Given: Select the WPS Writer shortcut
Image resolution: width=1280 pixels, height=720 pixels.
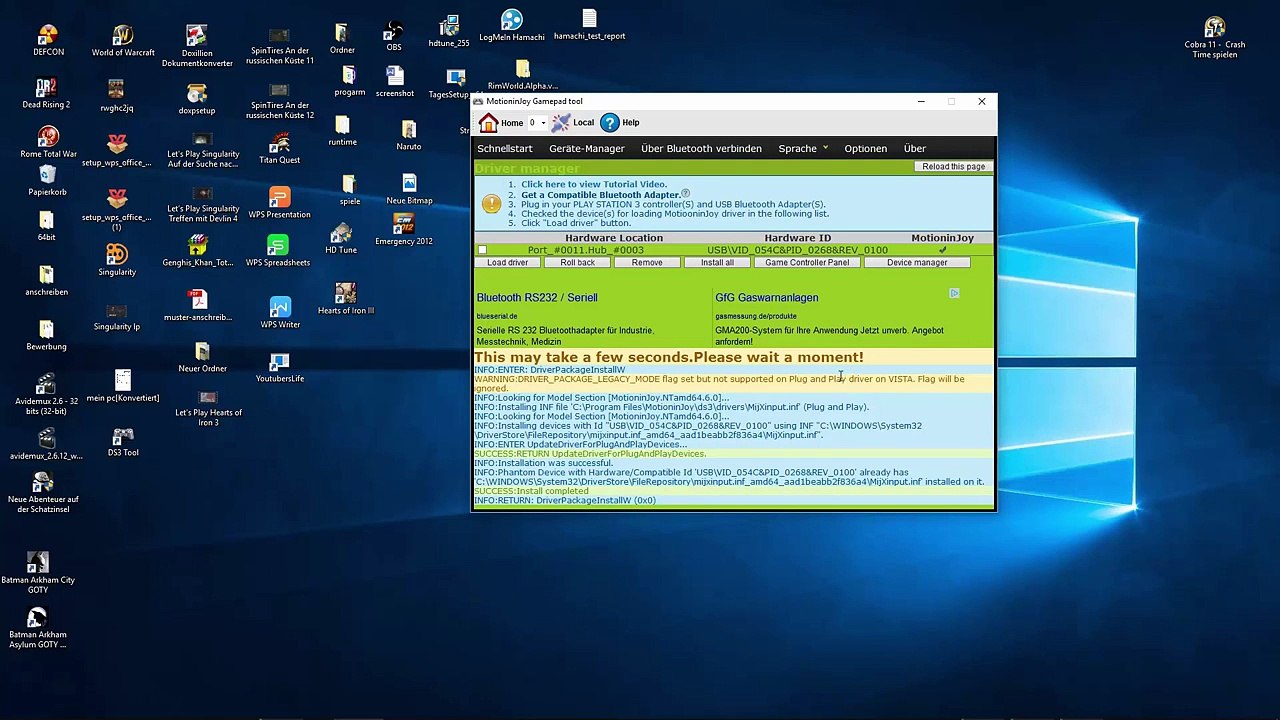Looking at the screenshot, I should coord(280,313).
